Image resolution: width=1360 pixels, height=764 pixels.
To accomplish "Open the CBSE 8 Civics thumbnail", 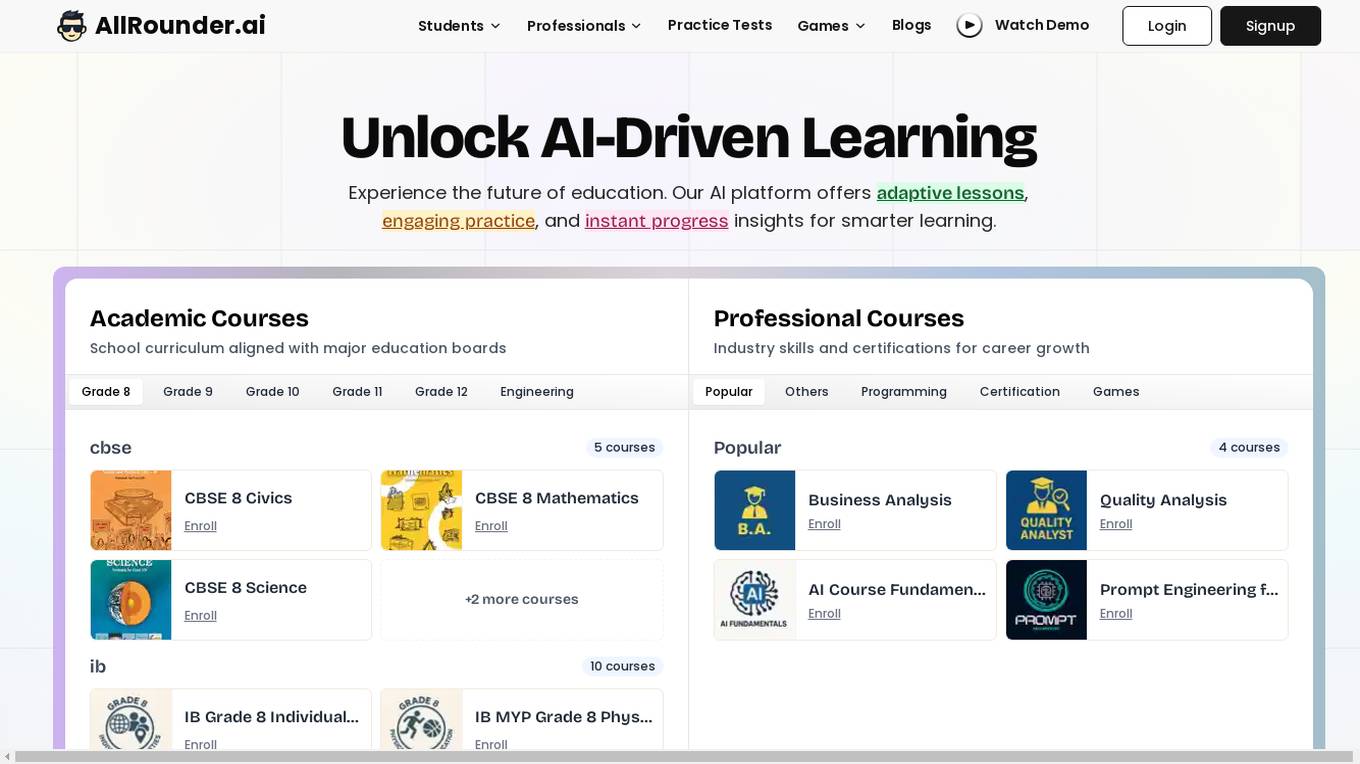I will tap(131, 510).
